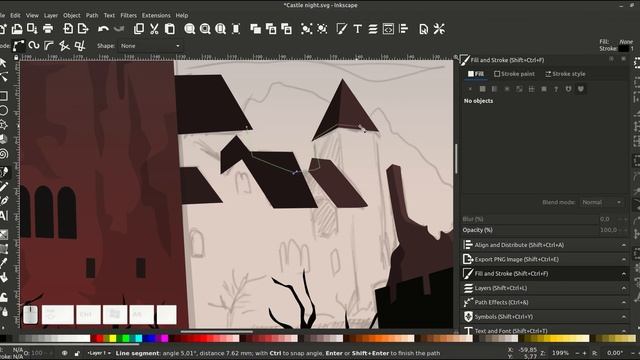Open Align and Distribute toolbar icon
Image resolution: width=640 pixels, height=360 pixels.
(x=404, y=29)
